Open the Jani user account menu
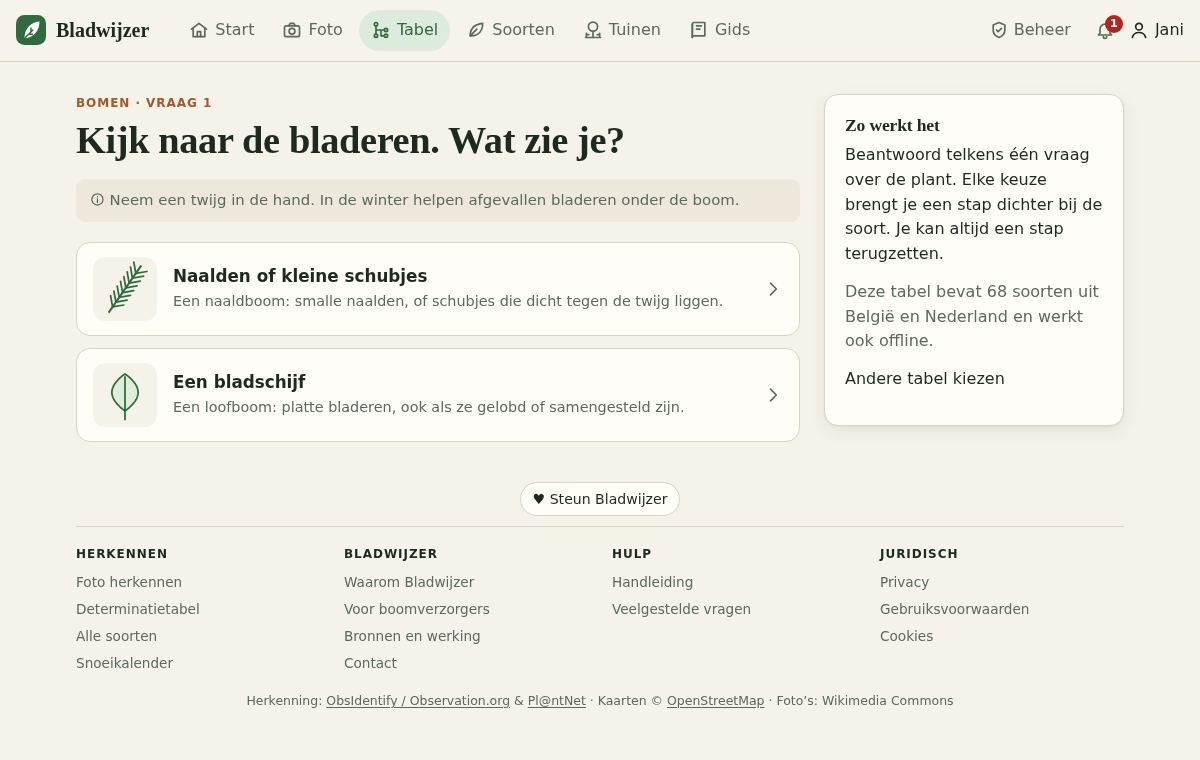Screen dimensions: 1200x760 click(x=1157, y=30)
